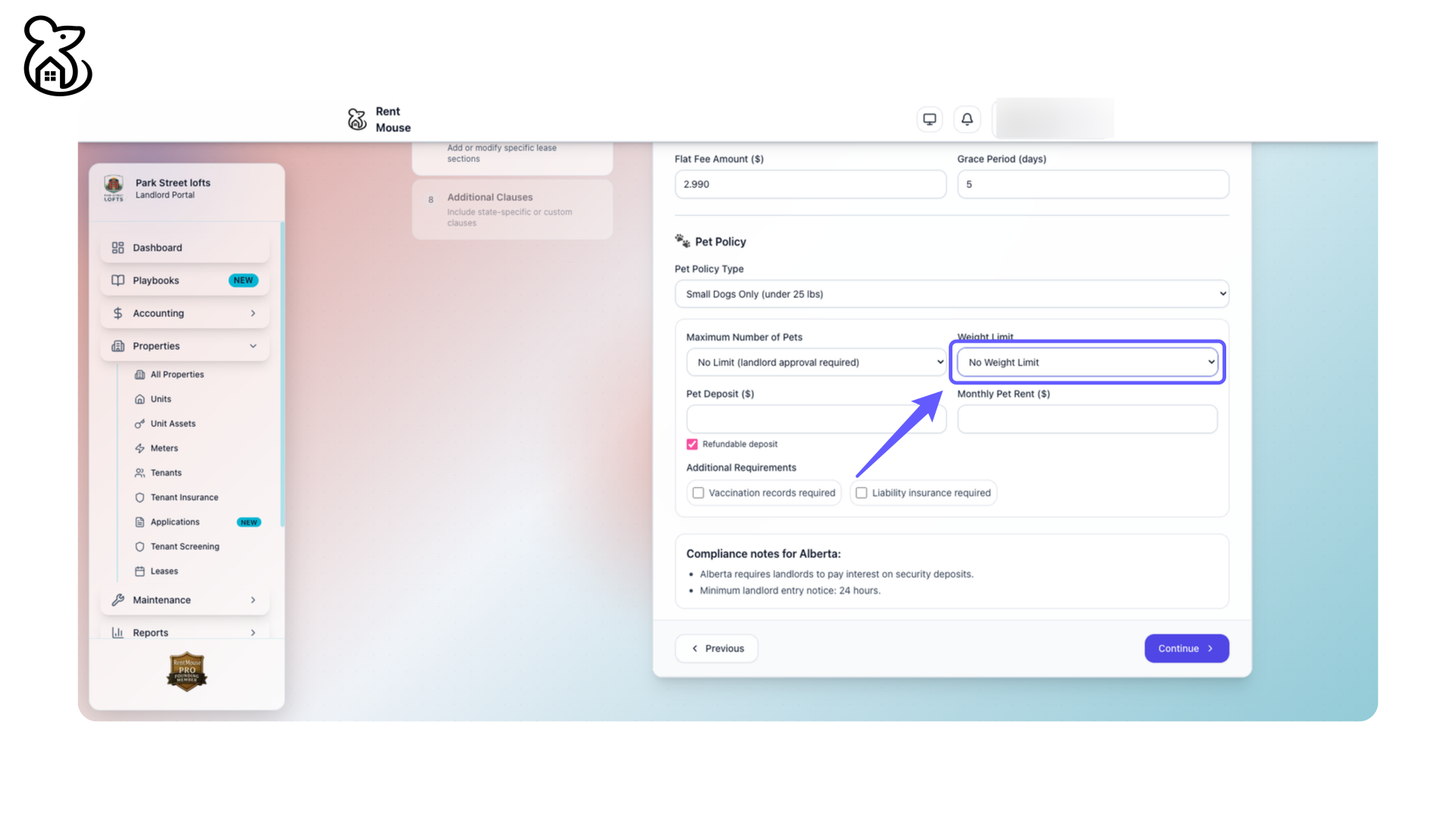
Task: Enable Vaccination records required checkbox
Action: click(698, 493)
